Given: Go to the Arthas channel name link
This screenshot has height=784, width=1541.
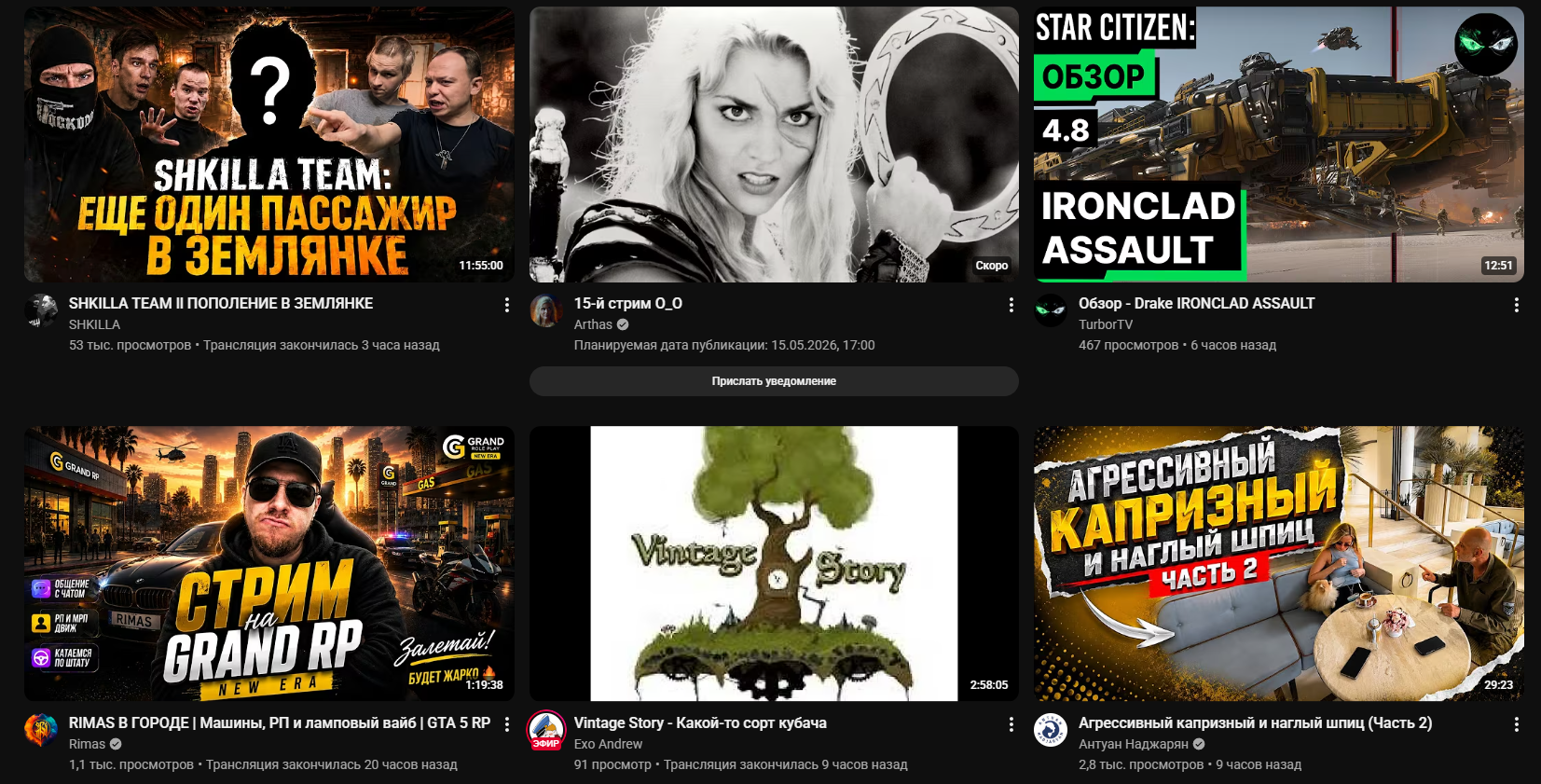Looking at the screenshot, I should coord(593,324).
